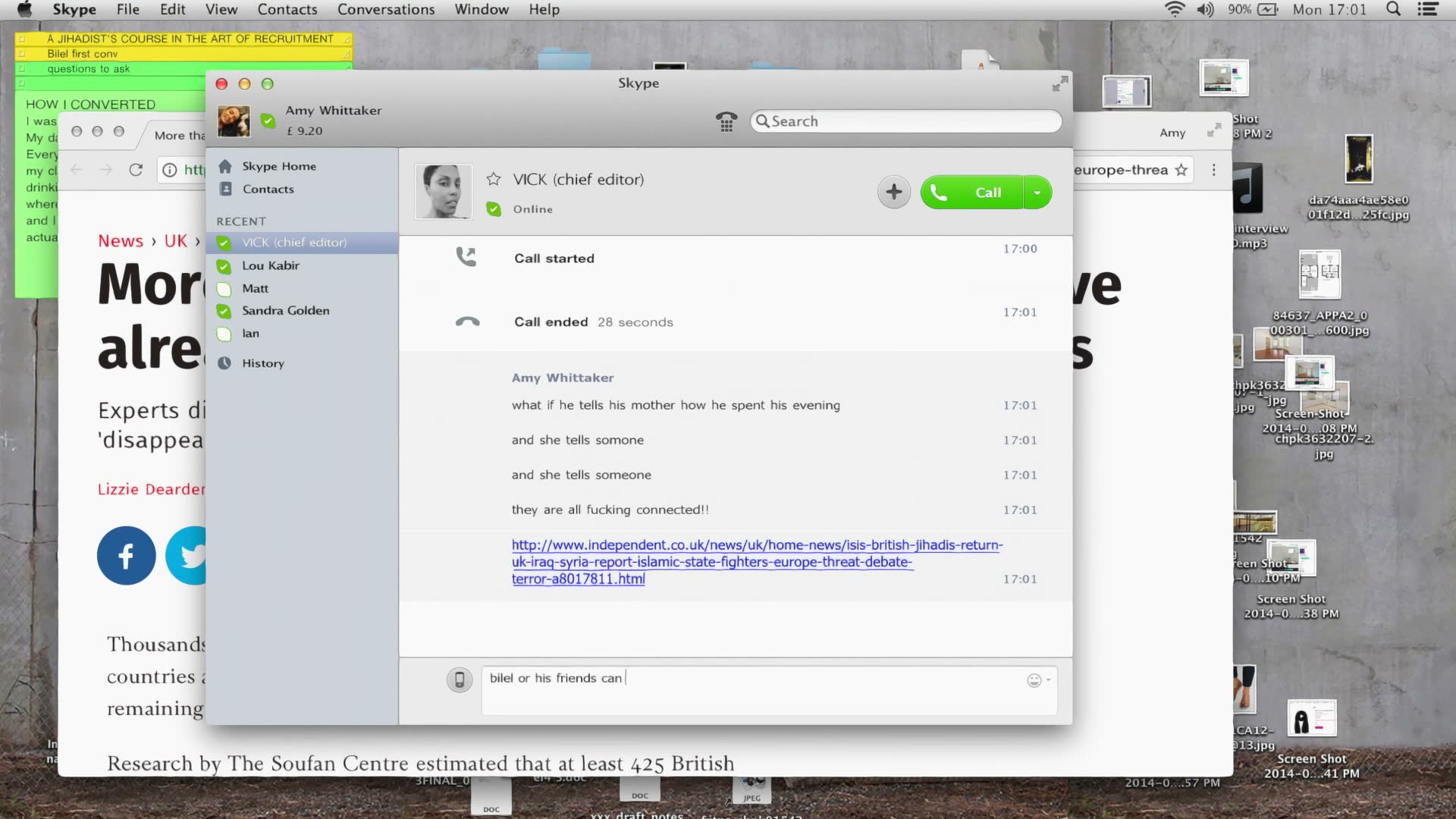Reload the browser page
Image resolution: width=1456 pixels, height=819 pixels.
(136, 170)
